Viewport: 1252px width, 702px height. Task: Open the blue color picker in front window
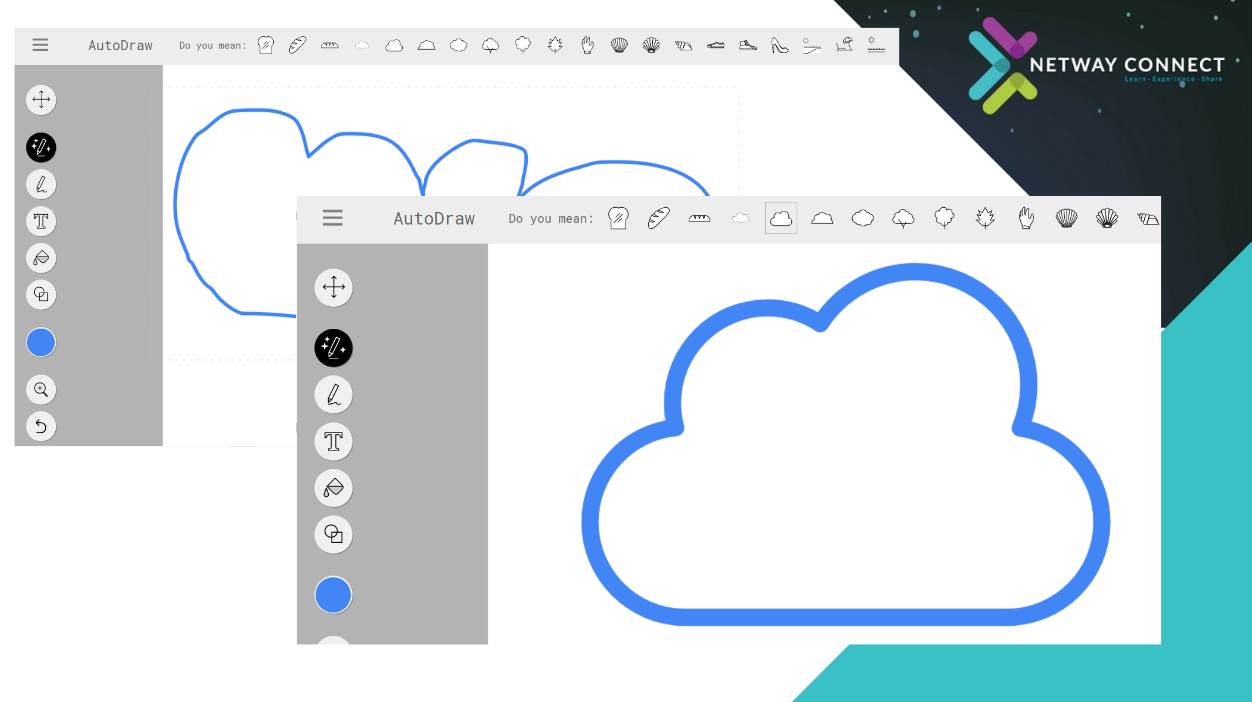point(333,595)
